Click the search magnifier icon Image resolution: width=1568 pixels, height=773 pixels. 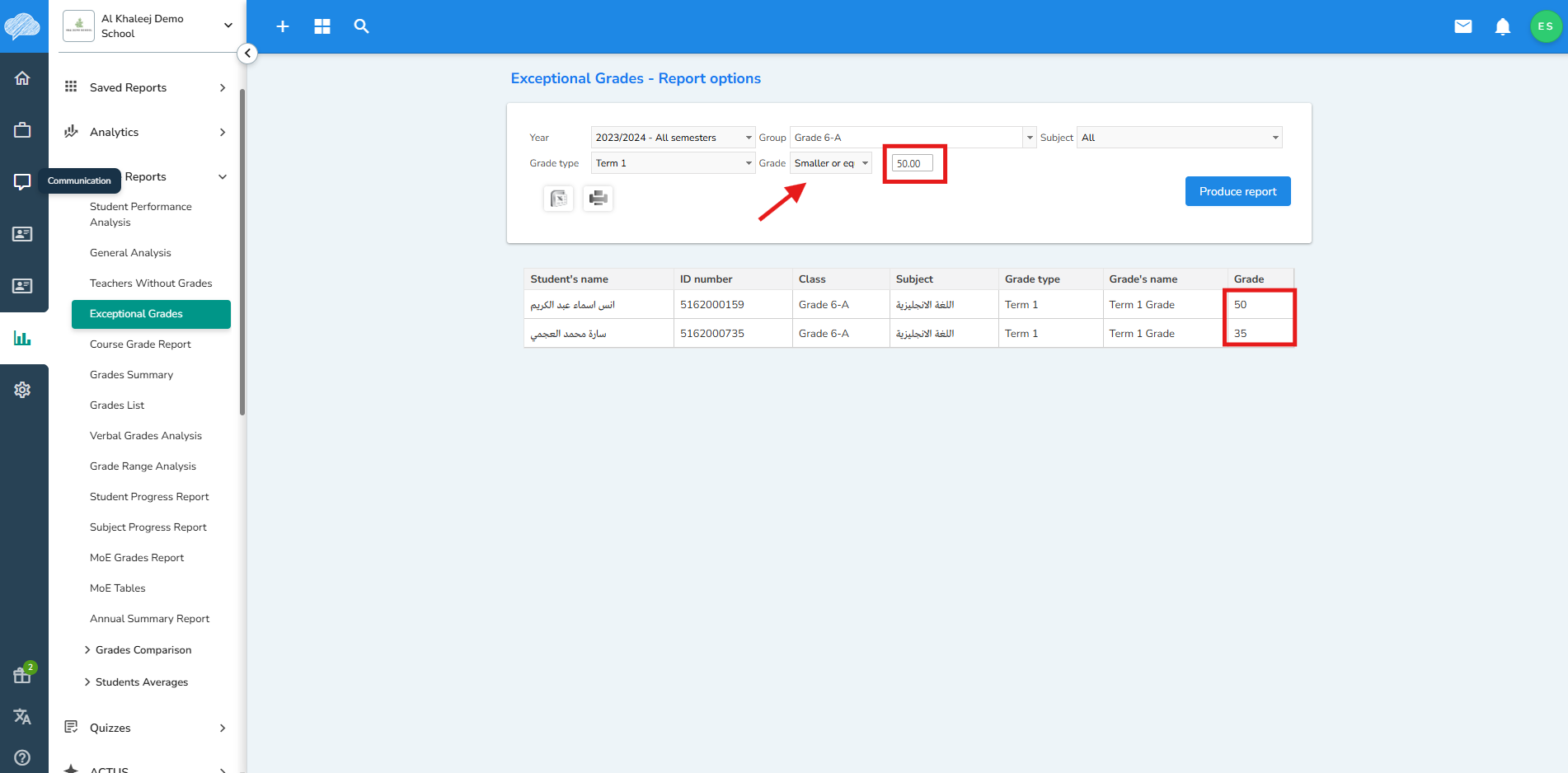(x=361, y=26)
